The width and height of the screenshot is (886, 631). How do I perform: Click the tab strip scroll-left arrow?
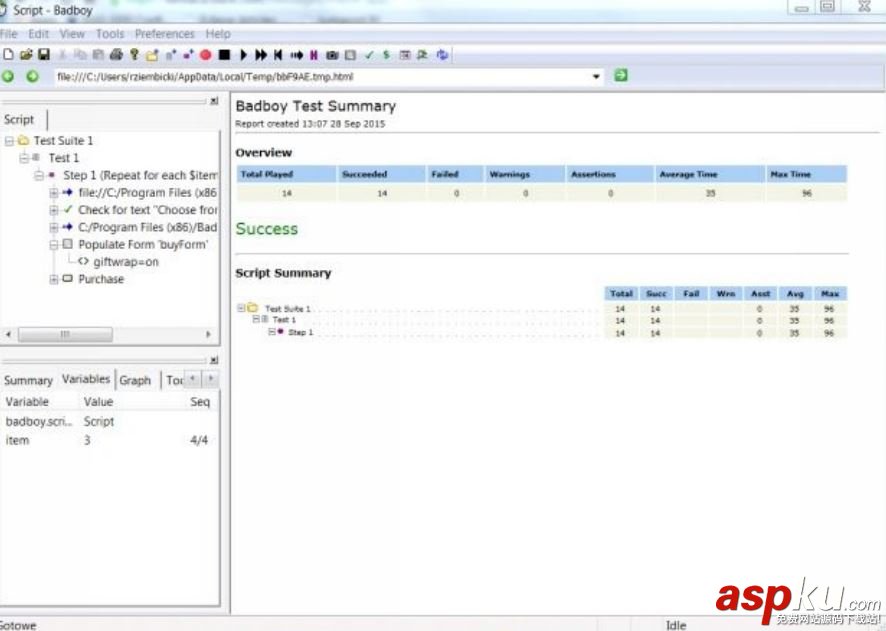tap(193, 378)
